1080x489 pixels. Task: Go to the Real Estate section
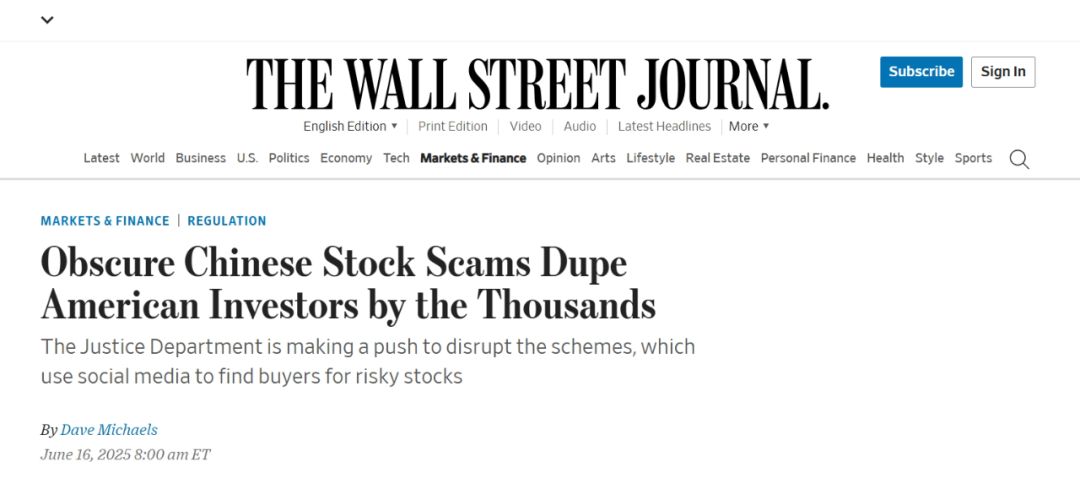[718, 158]
